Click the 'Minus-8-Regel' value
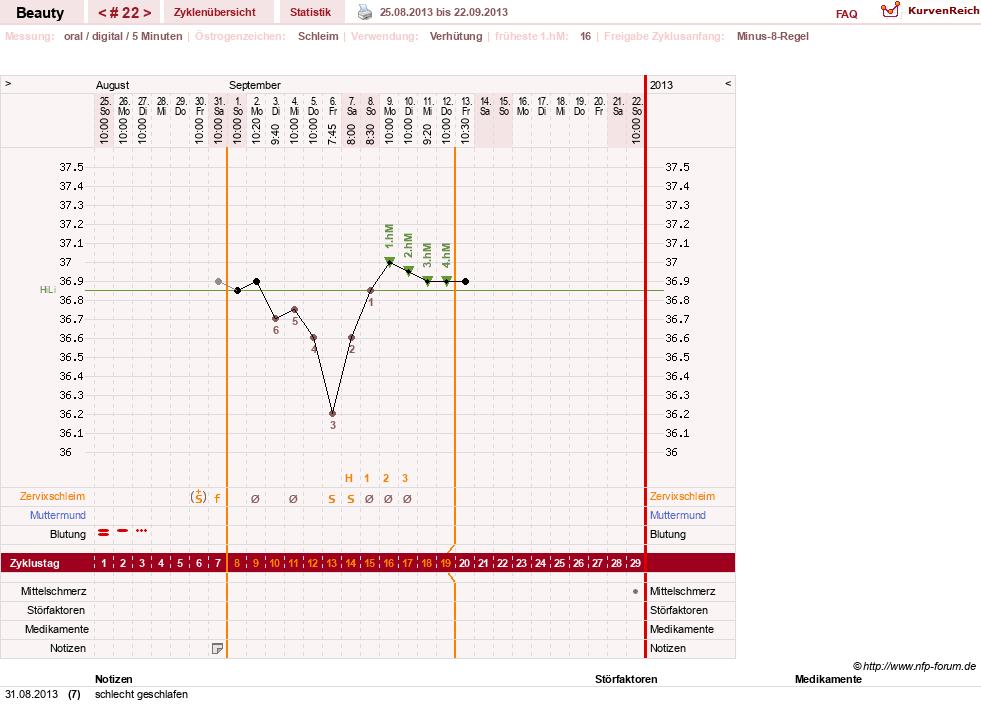The image size is (981, 718). pyautogui.click(x=773, y=36)
